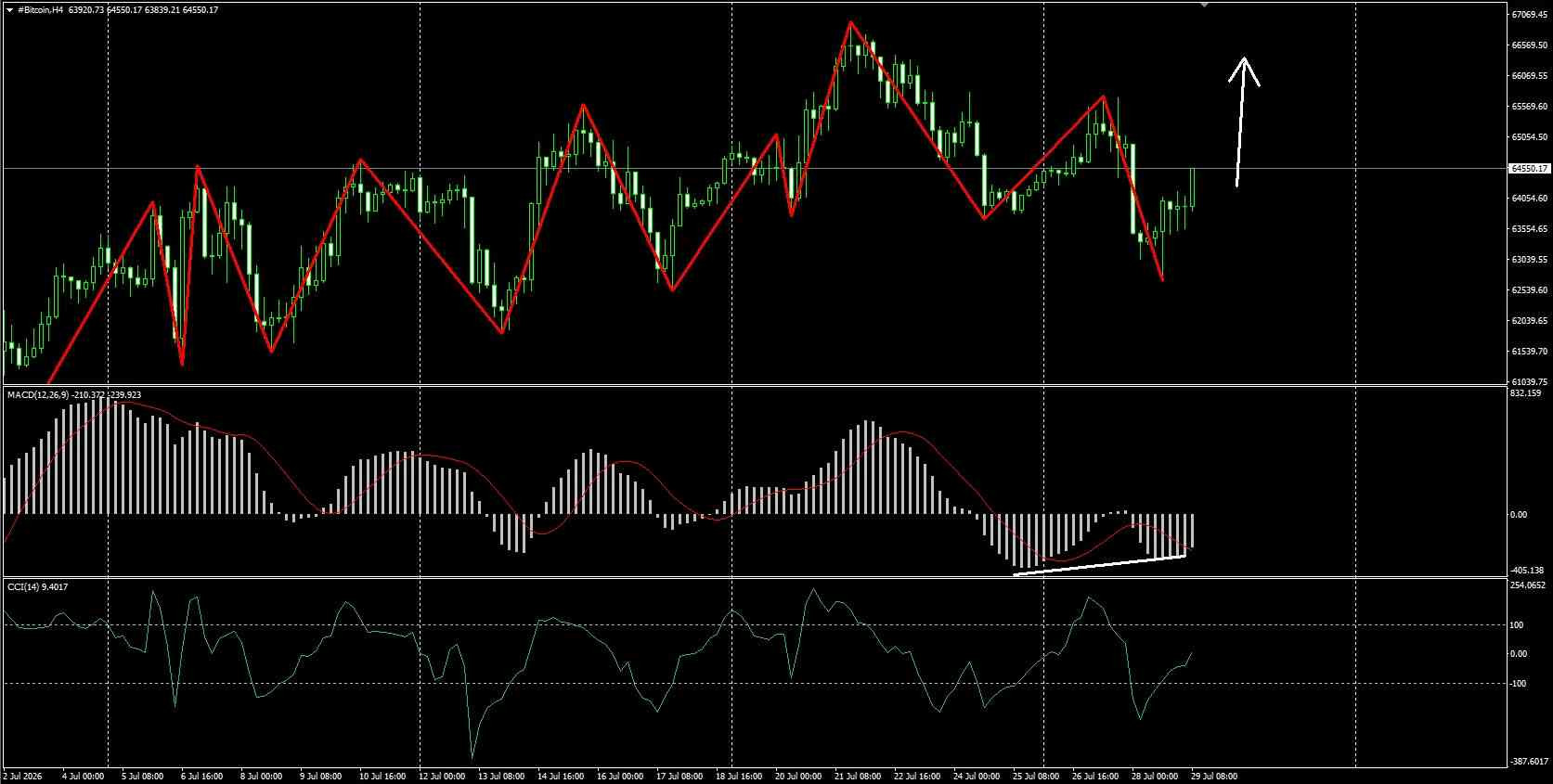Select the 17 Jul 08:00 time label
Screen dimensions: 1553x784
click(679, 777)
